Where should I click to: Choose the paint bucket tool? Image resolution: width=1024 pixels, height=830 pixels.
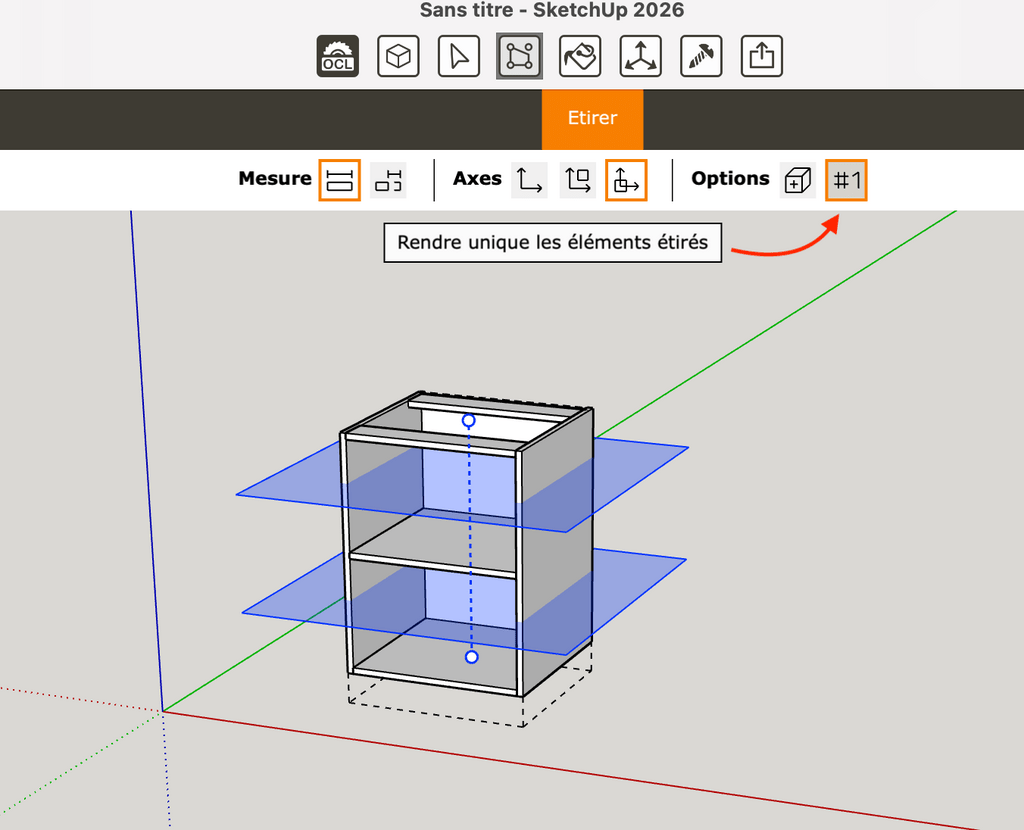coord(580,57)
